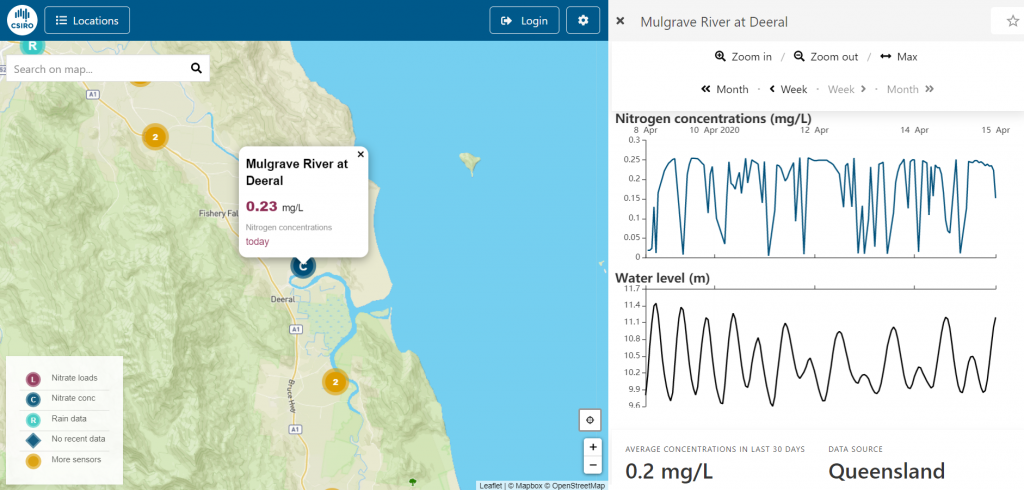The width and height of the screenshot is (1024, 490).
Task: Click chart Zoom in control
Action: click(x=743, y=57)
